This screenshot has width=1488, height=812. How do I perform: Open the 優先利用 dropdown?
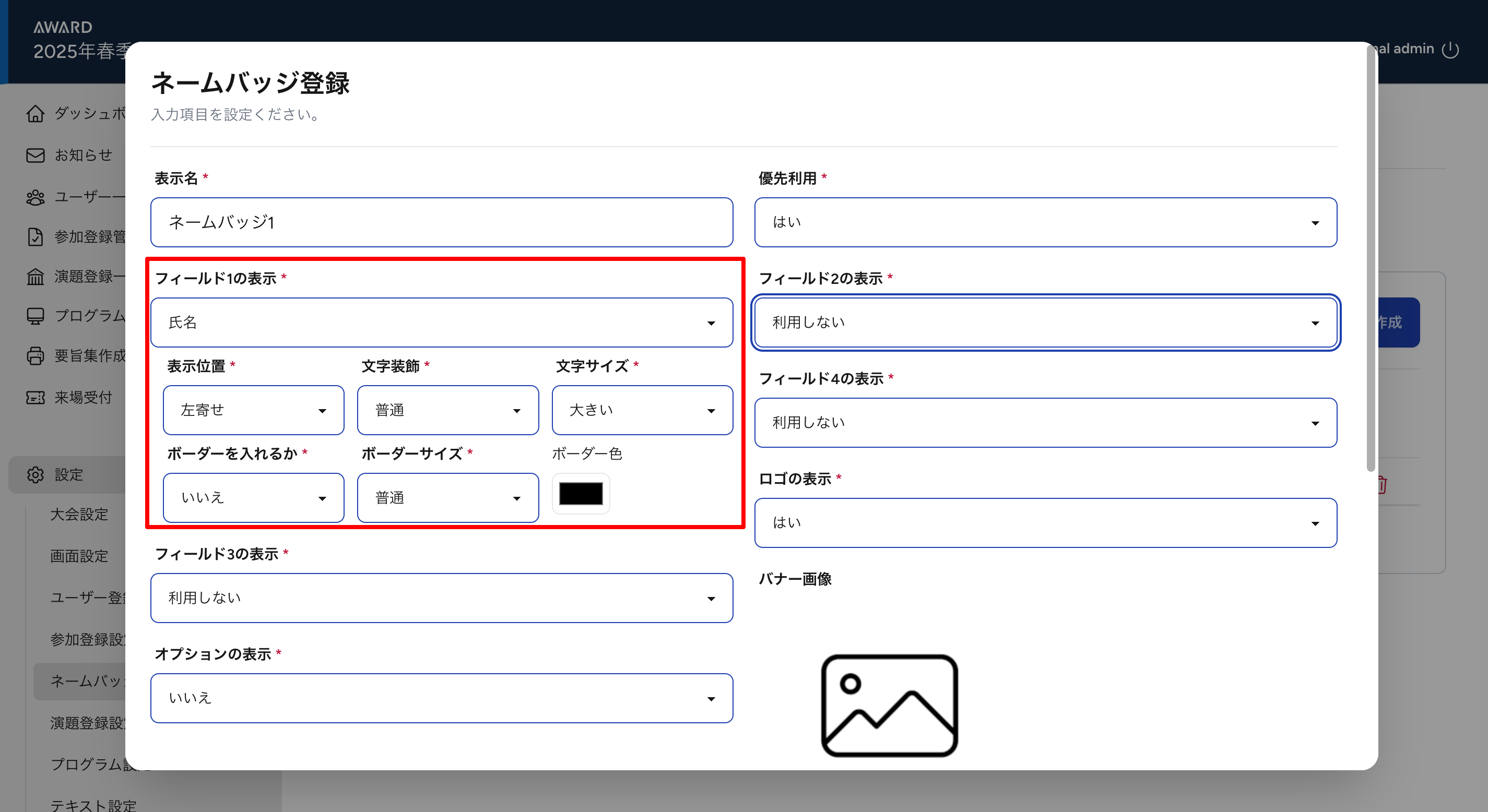[x=1045, y=222]
